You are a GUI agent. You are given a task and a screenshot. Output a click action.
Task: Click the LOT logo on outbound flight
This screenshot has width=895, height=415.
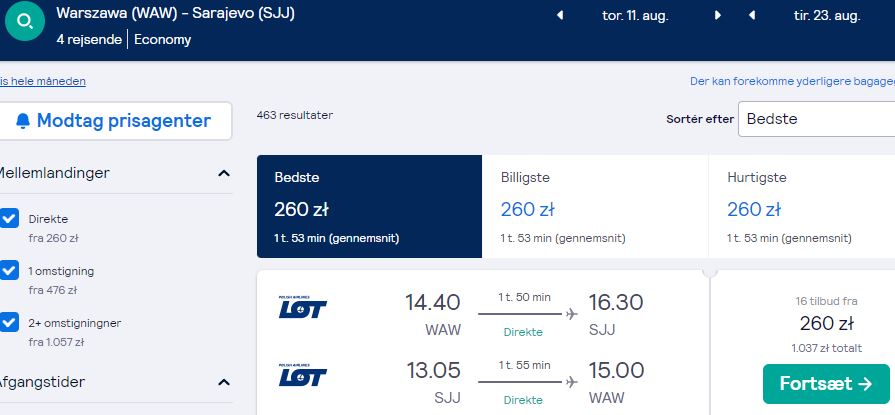click(303, 307)
